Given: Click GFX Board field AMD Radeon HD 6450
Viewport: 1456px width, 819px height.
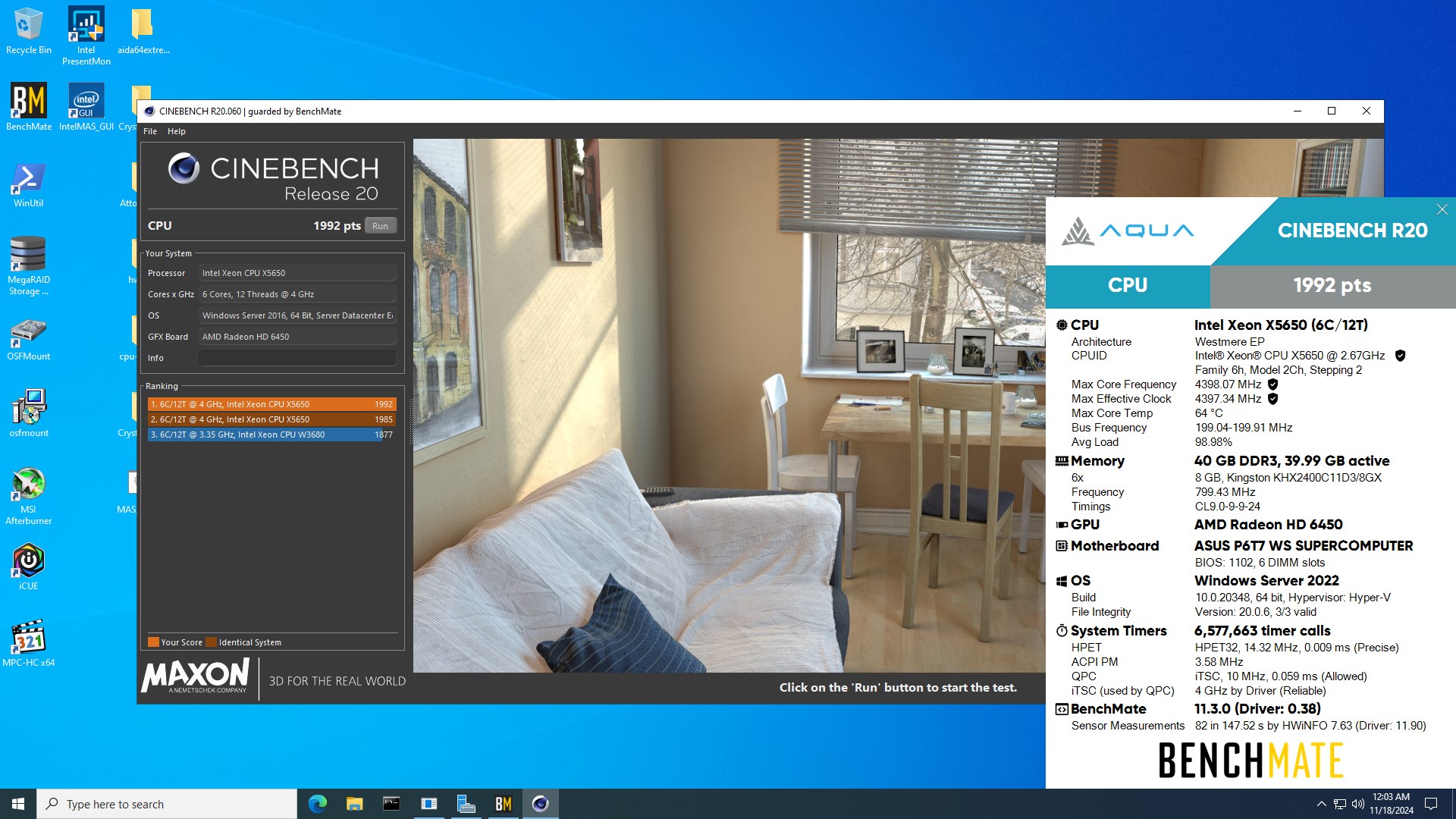Looking at the screenshot, I should tap(297, 337).
